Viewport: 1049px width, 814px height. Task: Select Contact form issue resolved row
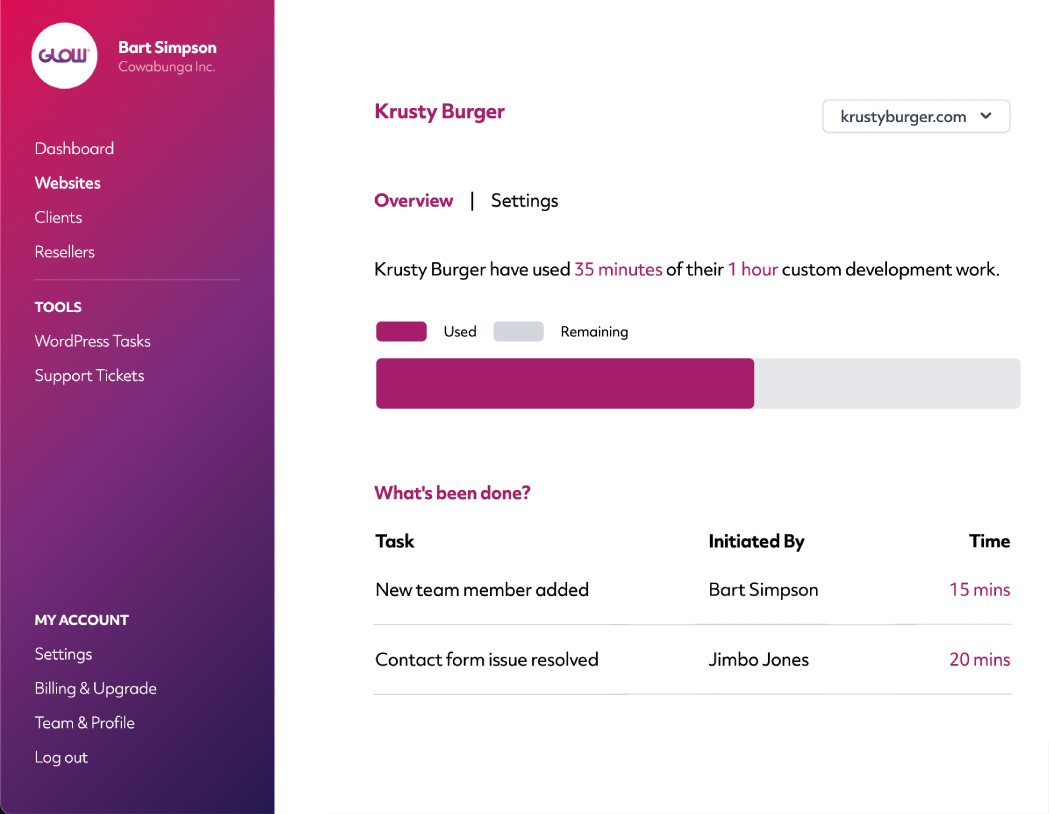[692, 659]
